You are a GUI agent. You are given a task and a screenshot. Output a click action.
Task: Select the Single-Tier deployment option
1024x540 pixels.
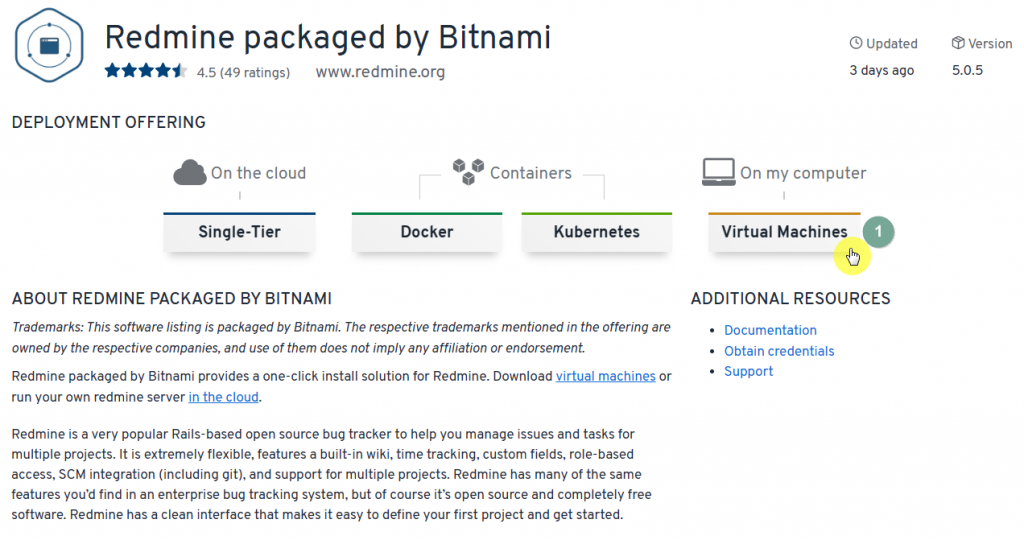tap(239, 232)
